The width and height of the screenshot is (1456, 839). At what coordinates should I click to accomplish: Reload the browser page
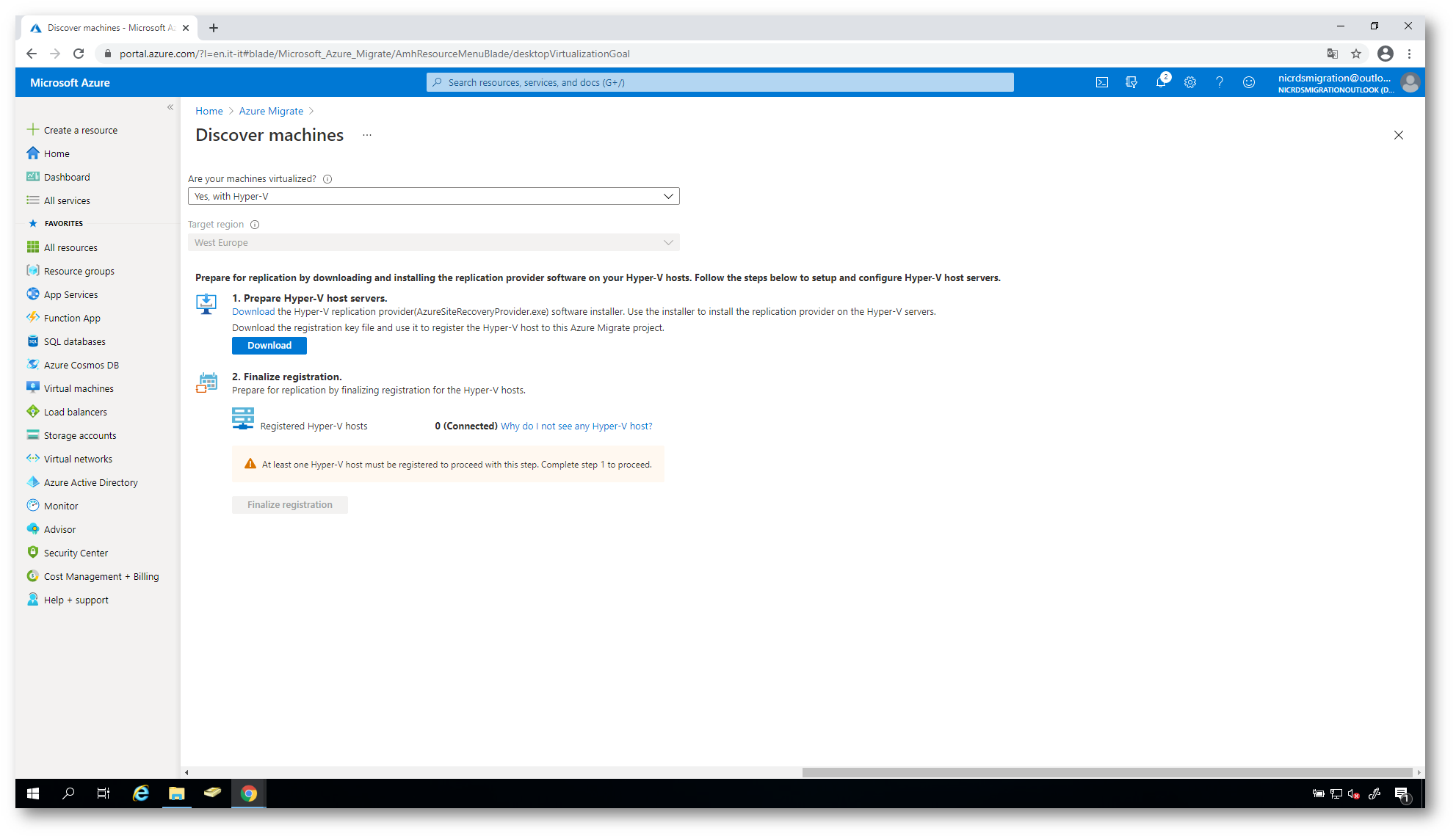click(x=79, y=54)
